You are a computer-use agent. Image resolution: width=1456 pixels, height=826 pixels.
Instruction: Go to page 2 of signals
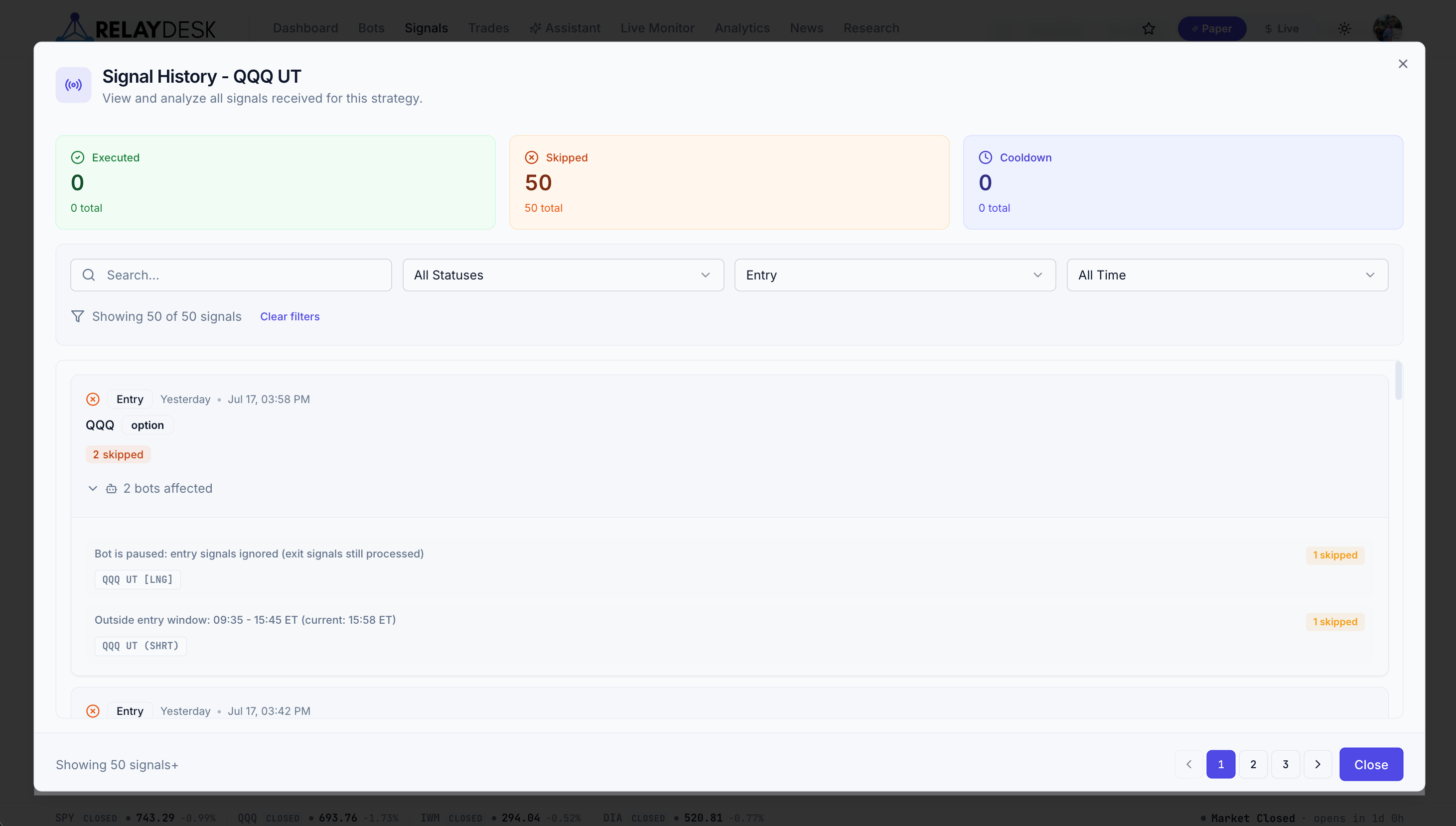pyautogui.click(x=1253, y=764)
